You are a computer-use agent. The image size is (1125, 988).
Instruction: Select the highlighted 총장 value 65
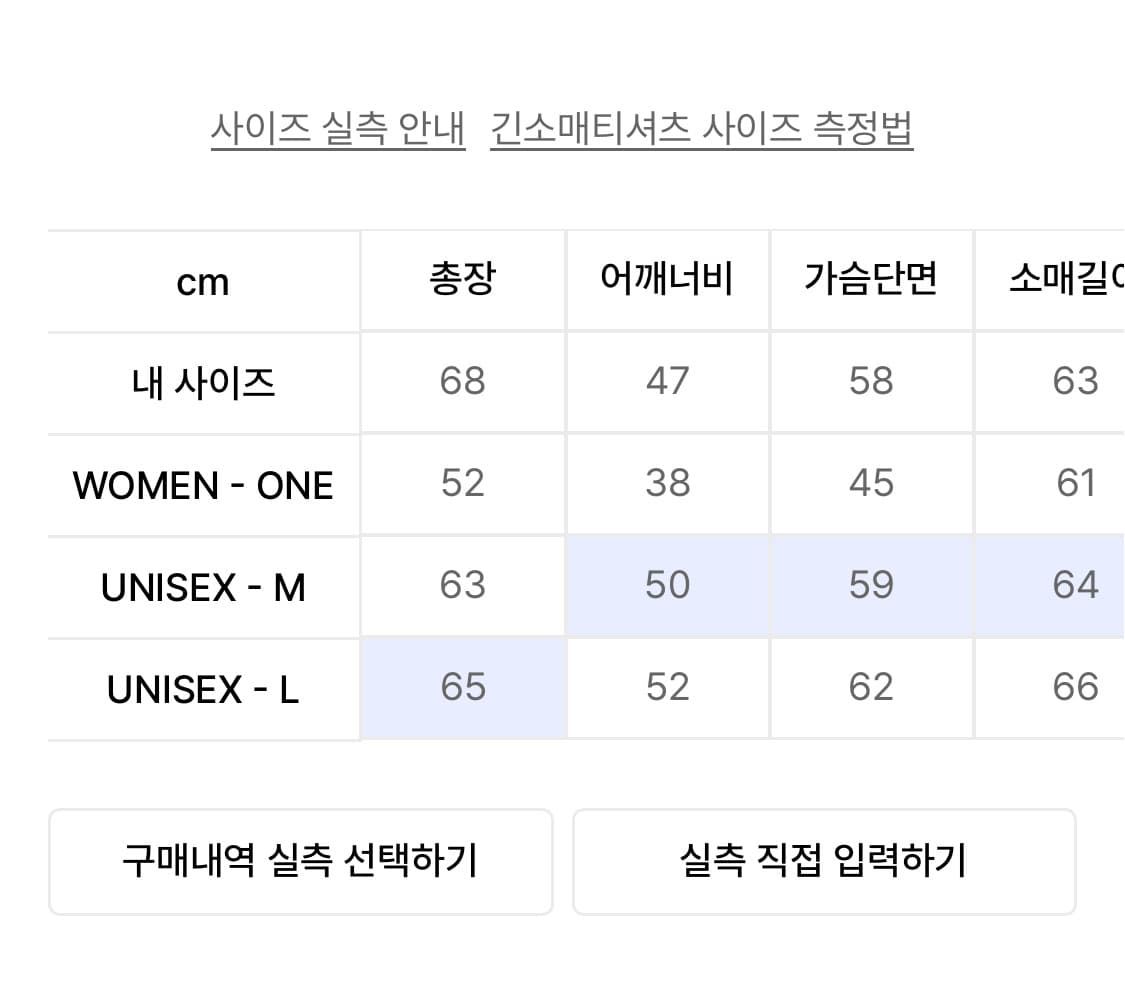[x=463, y=688]
